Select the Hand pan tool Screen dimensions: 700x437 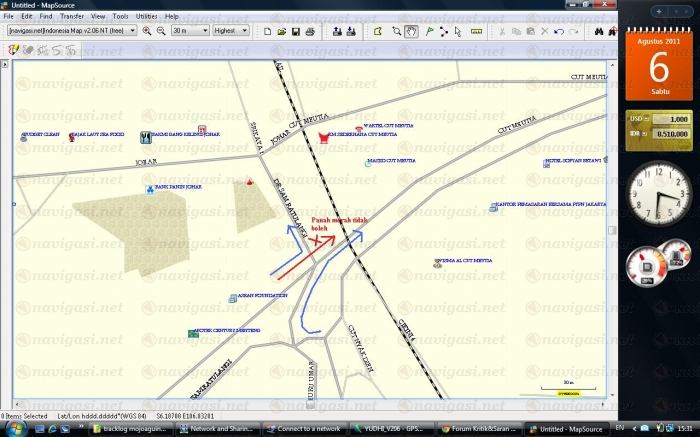click(411, 31)
